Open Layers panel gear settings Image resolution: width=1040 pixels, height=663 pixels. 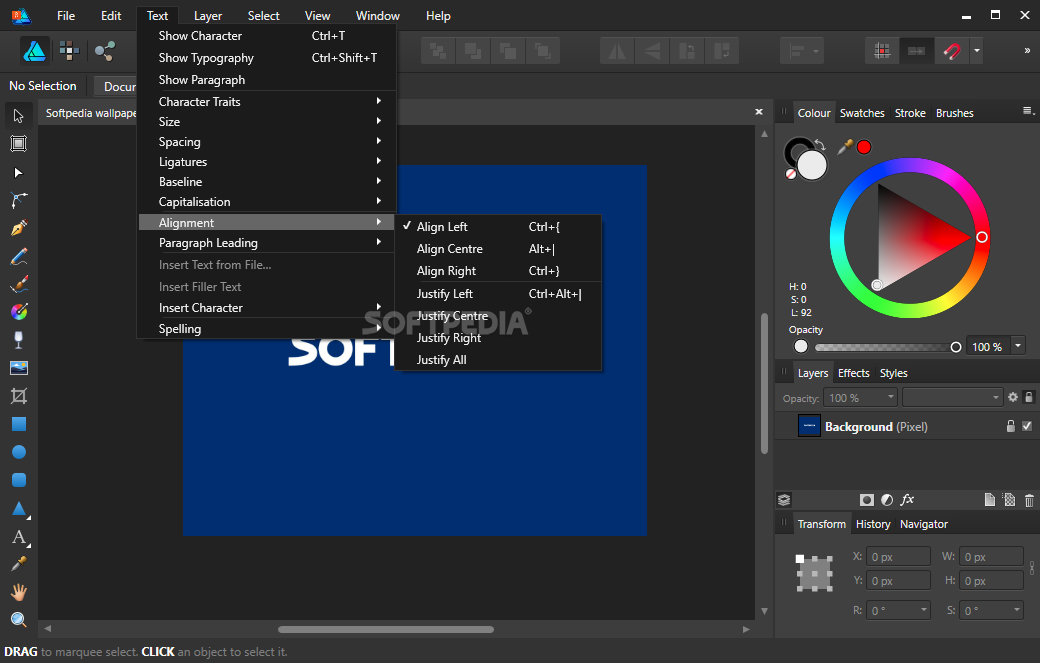coord(1013,397)
